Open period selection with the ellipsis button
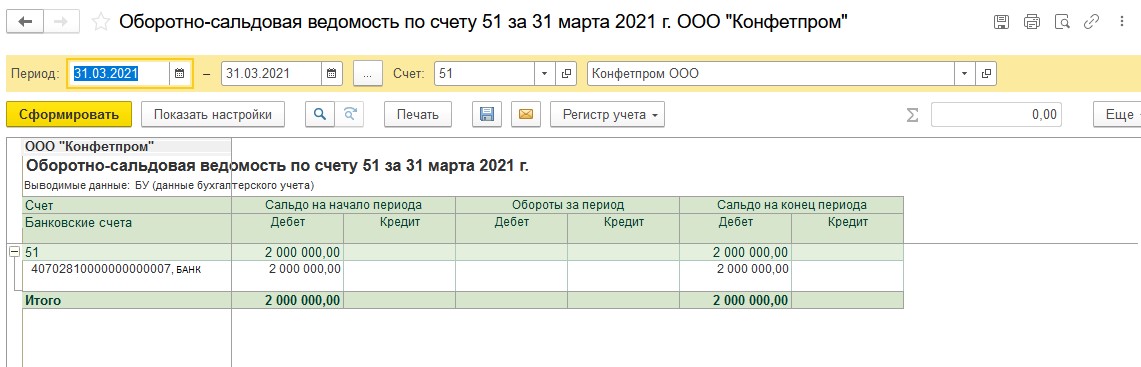 coord(368,74)
